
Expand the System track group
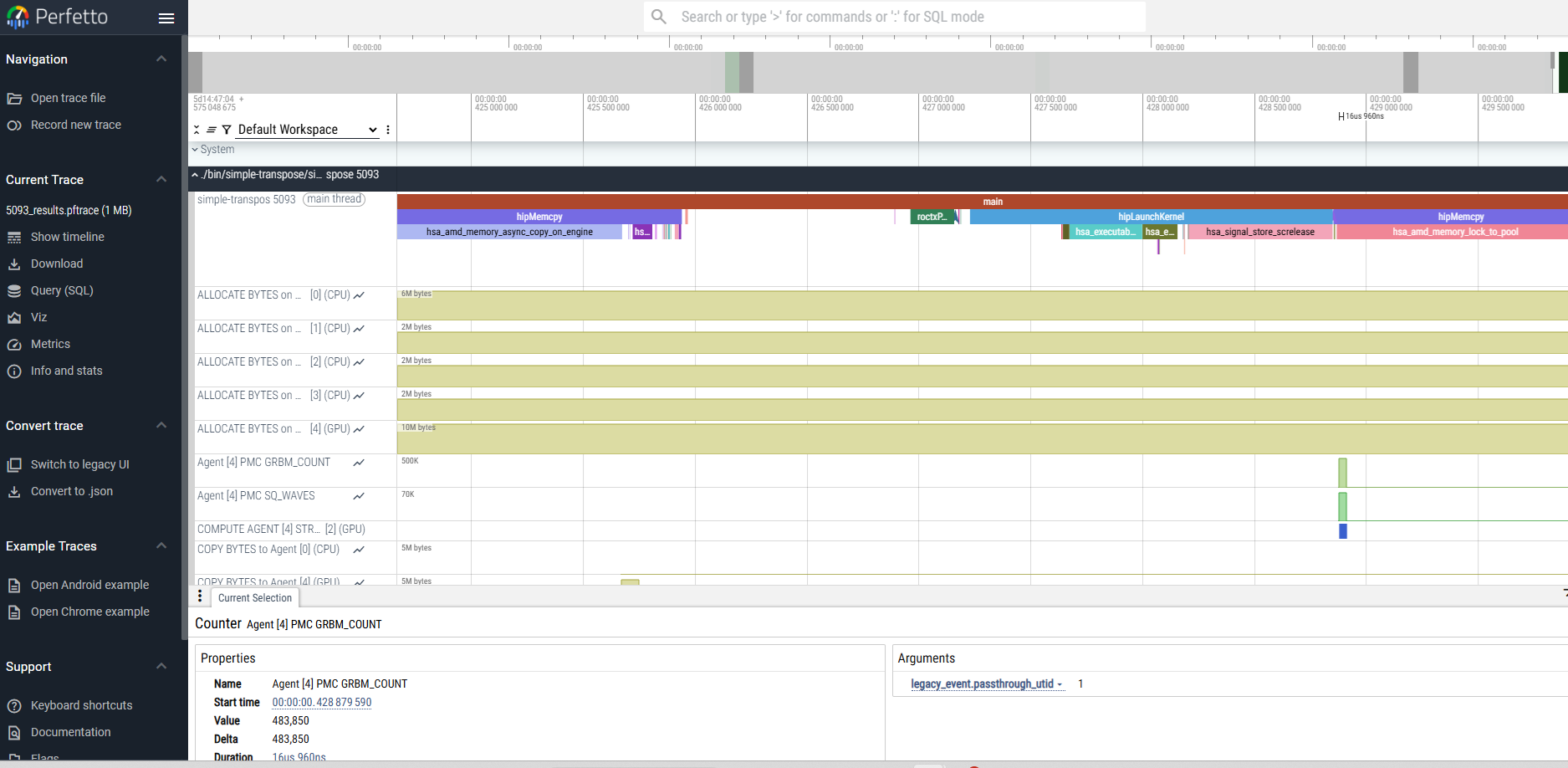tap(195, 150)
